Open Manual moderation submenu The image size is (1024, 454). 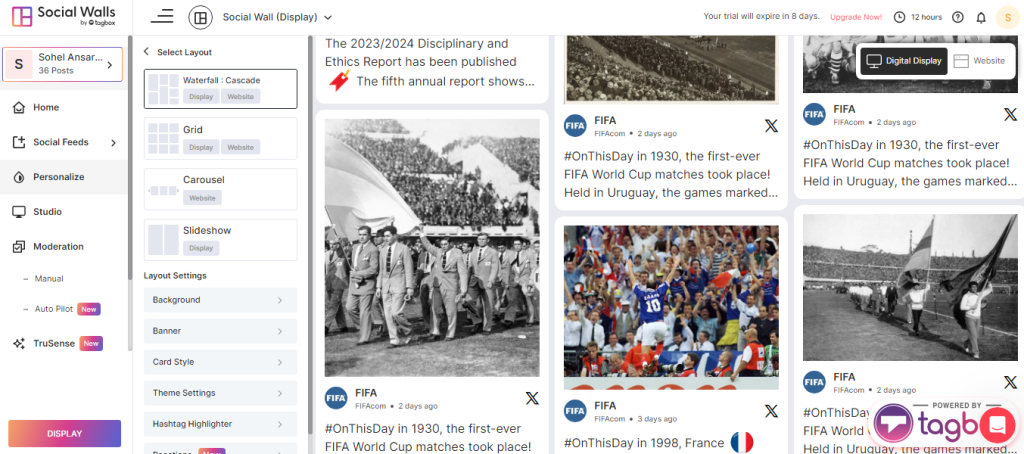click(x=49, y=278)
